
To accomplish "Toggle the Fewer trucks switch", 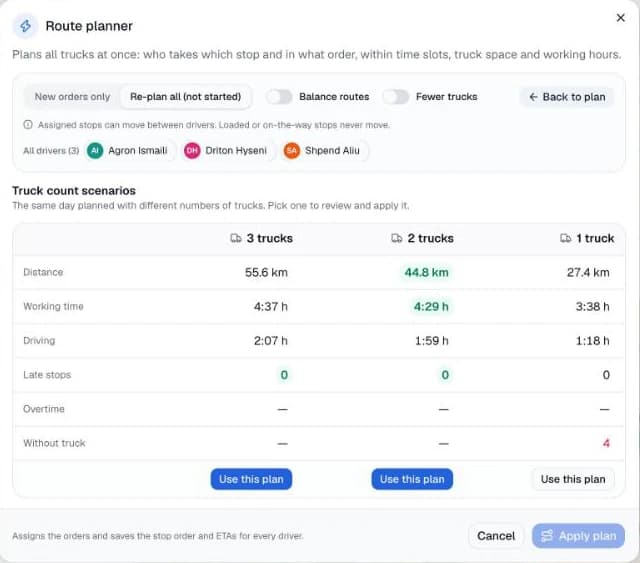I will pyautogui.click(x=396, y=97).
